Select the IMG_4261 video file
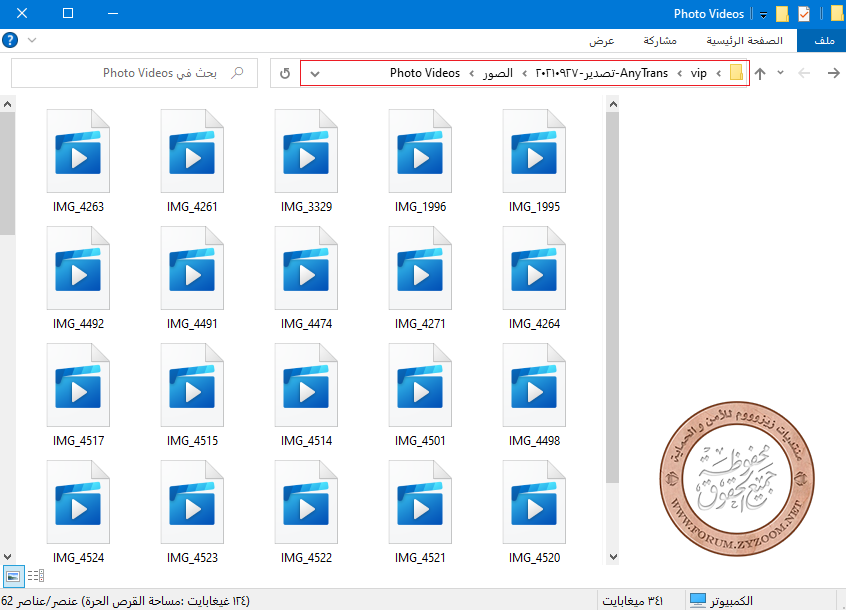Screen dimensions: 846x610 pyautogui.click(x=192, y=161)
